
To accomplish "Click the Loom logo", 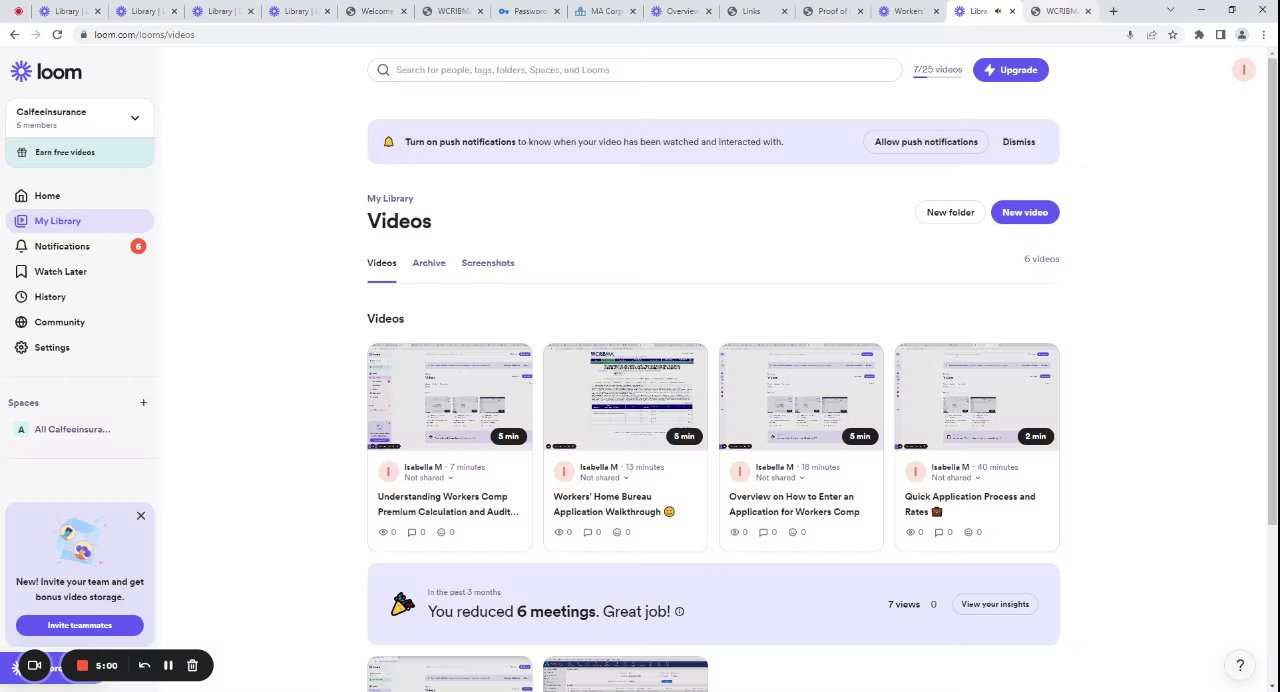I will click(x=46, y=72).
